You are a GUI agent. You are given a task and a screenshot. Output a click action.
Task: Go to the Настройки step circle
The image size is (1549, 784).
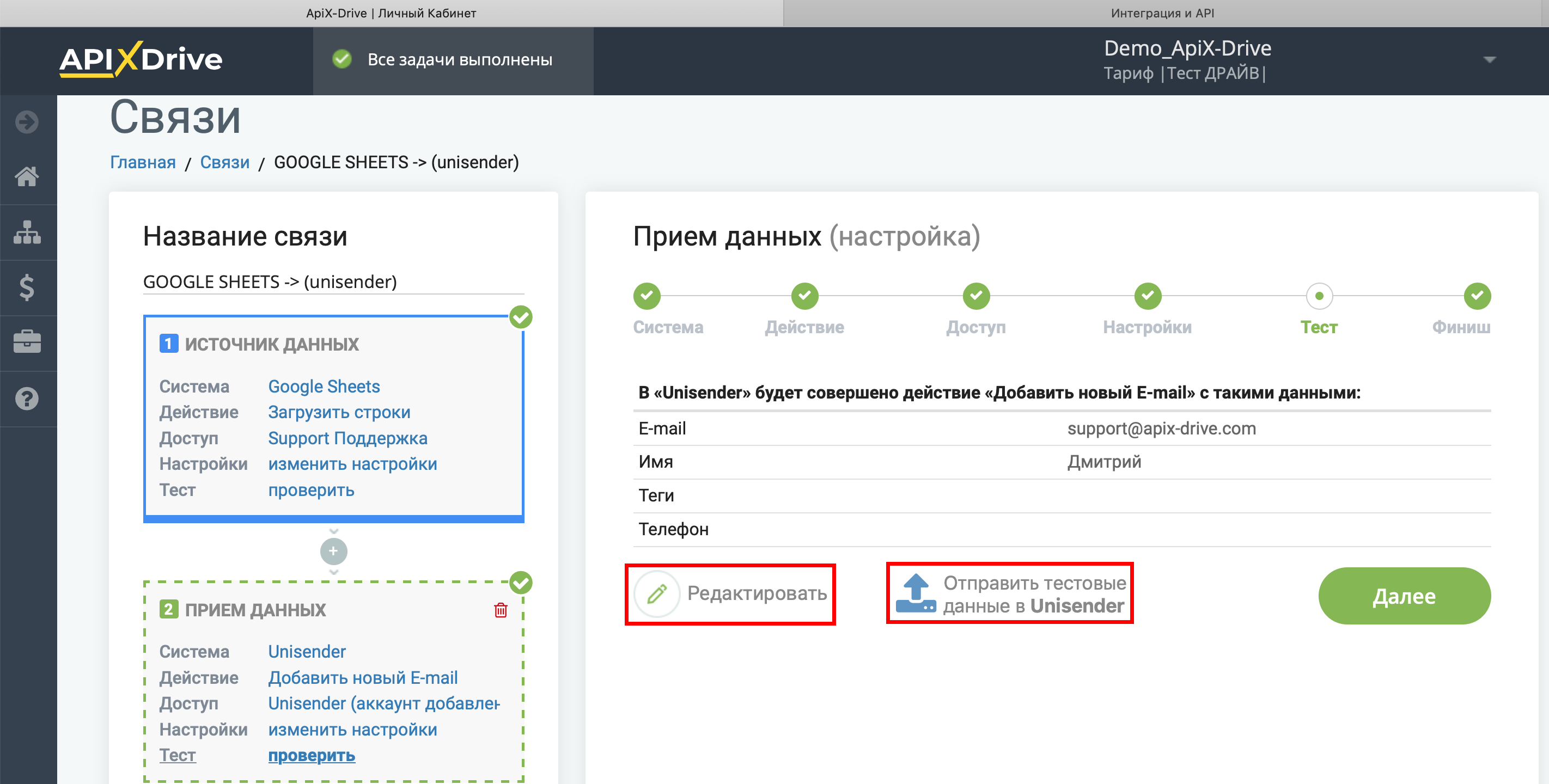coord(1148,296)
